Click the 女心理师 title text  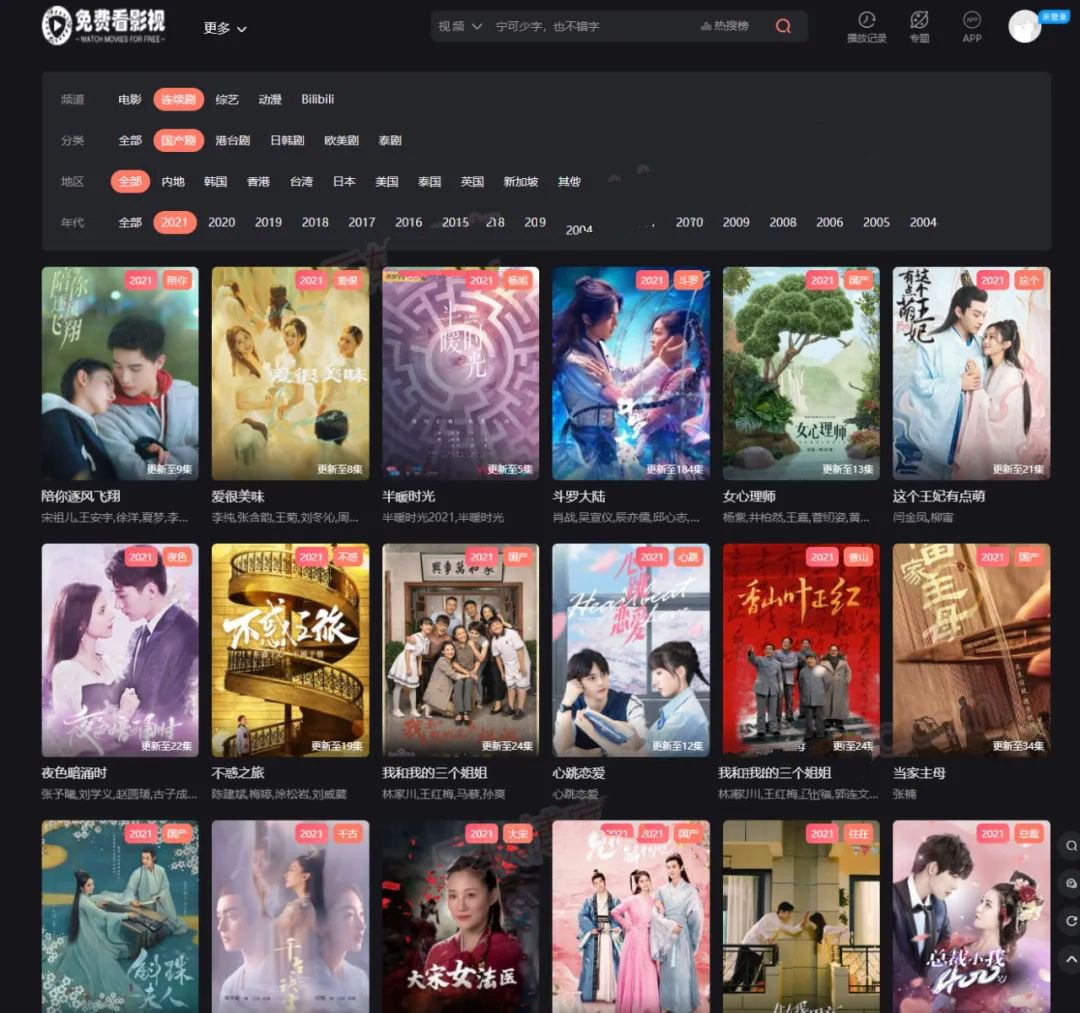pyautogui.click(x=749, y=497)
